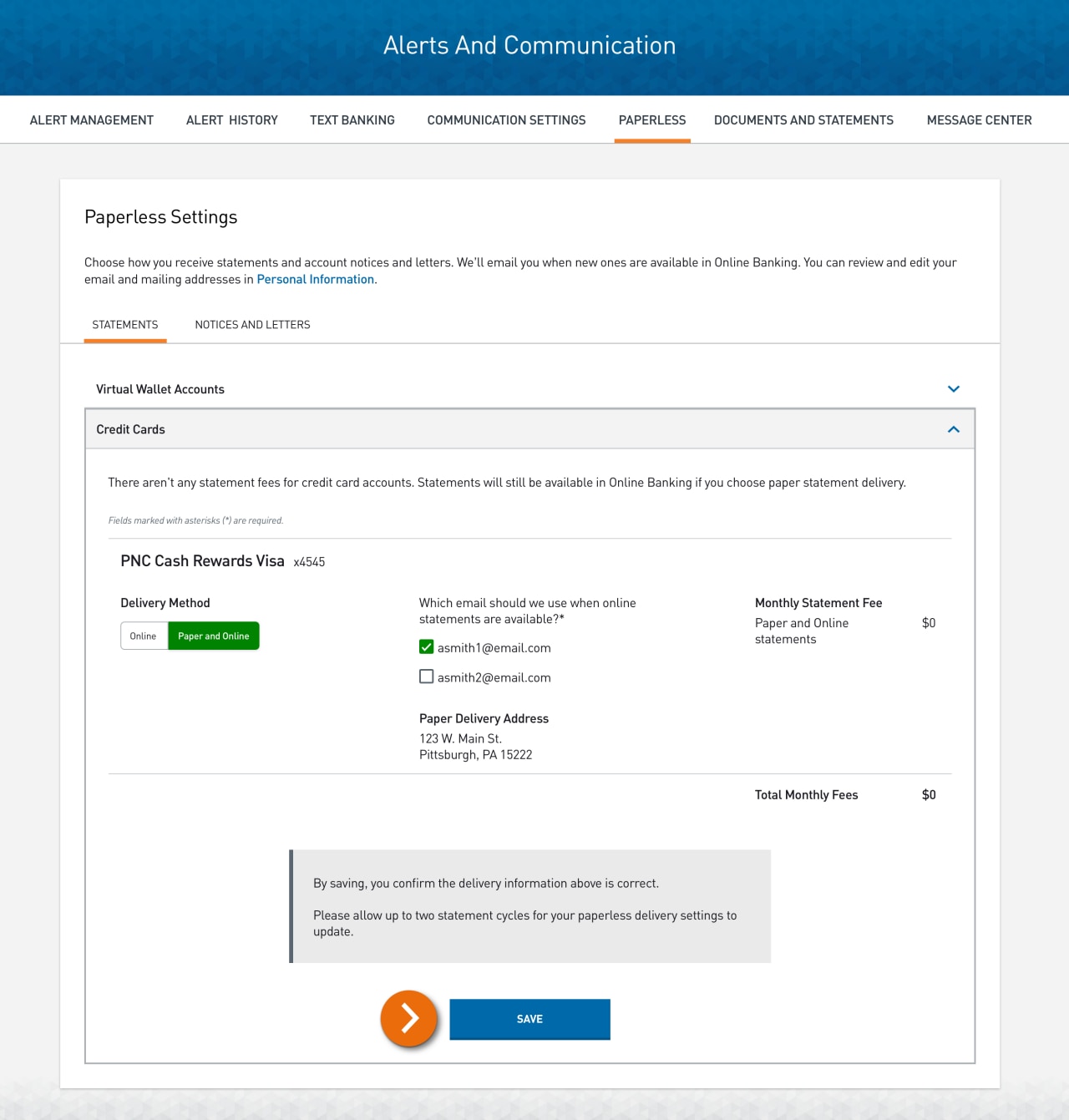
Task: Navigate to Alert History
Action: [231, 119]
